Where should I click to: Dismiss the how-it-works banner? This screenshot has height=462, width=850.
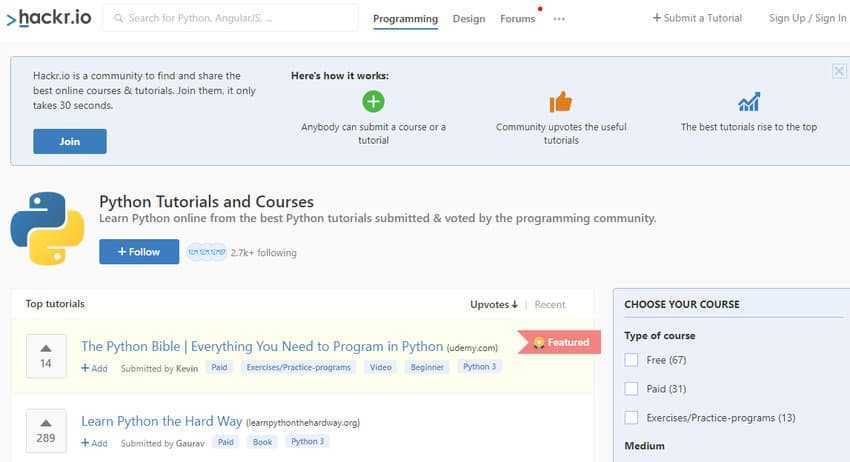pos(839,71)
